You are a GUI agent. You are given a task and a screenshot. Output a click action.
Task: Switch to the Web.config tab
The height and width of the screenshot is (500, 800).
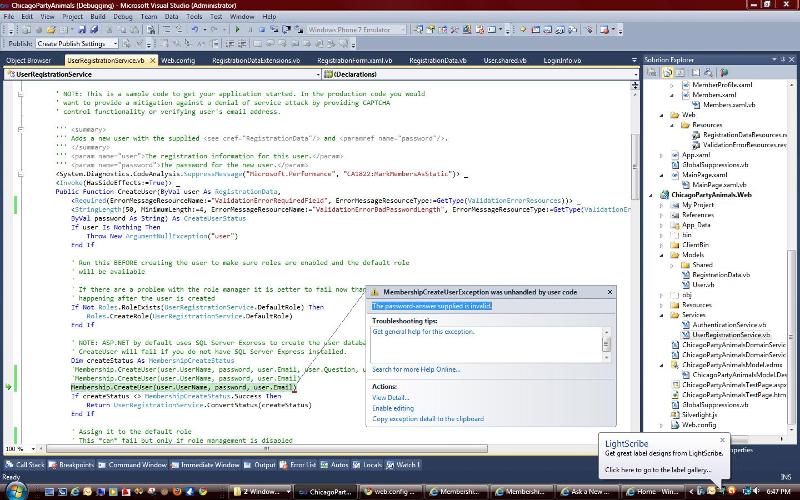pyautogui.click(x=178, y=60)
